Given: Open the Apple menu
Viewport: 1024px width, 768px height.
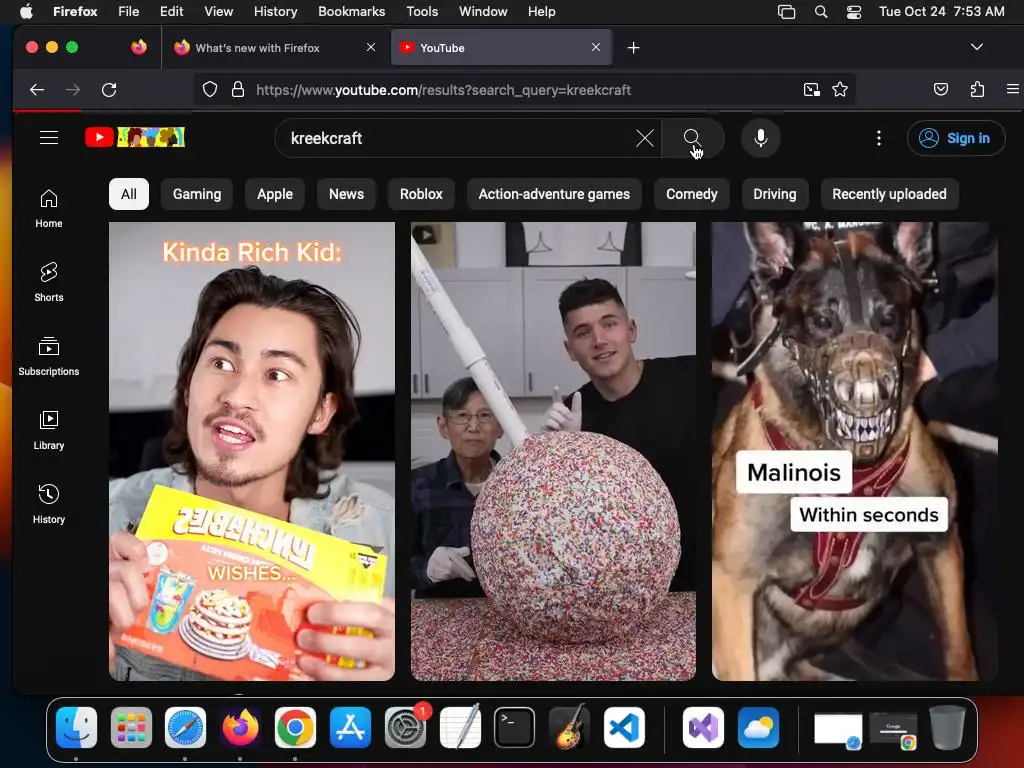Looking at the screenshot, I should coord(26,11).
